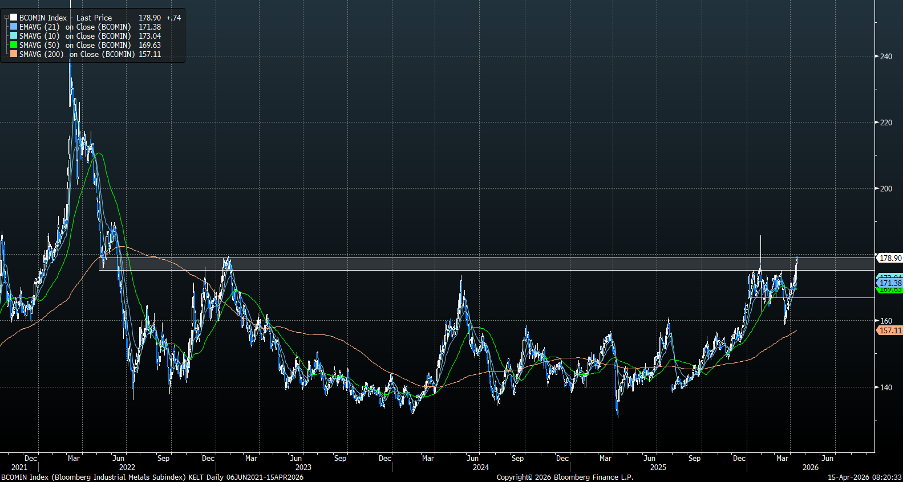
Task: Click the 160 price axis label
Action: pyautogui.click(x=886, y=321)
